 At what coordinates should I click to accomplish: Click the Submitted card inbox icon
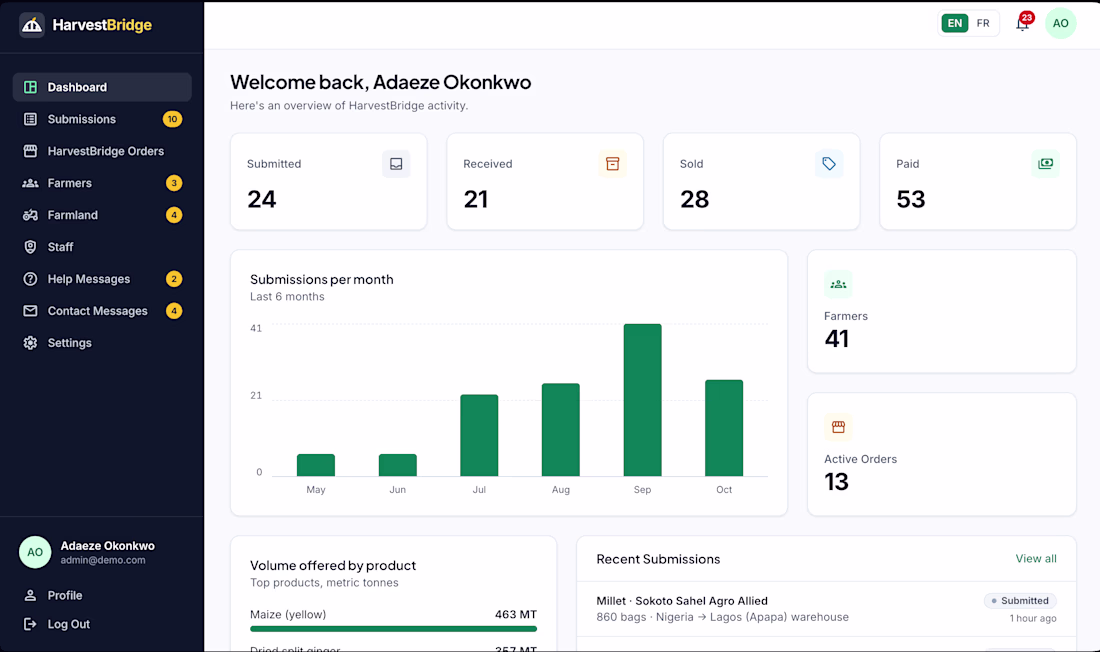click(x=396, y=164)
